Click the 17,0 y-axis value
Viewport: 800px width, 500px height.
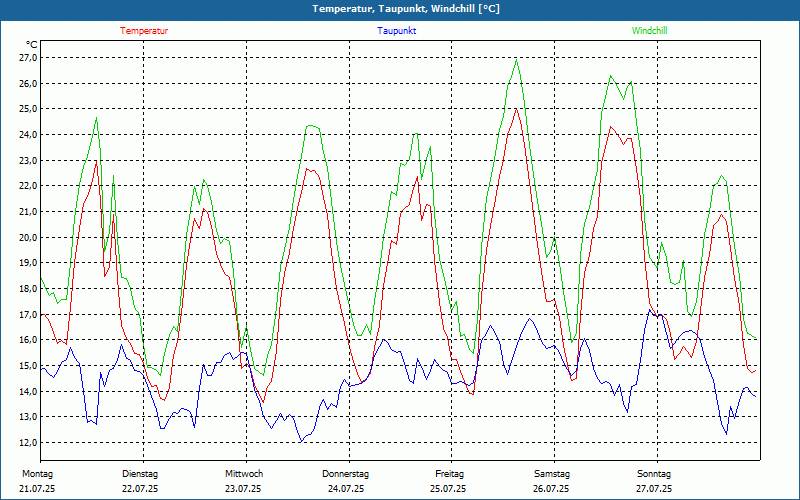point(28,314)
